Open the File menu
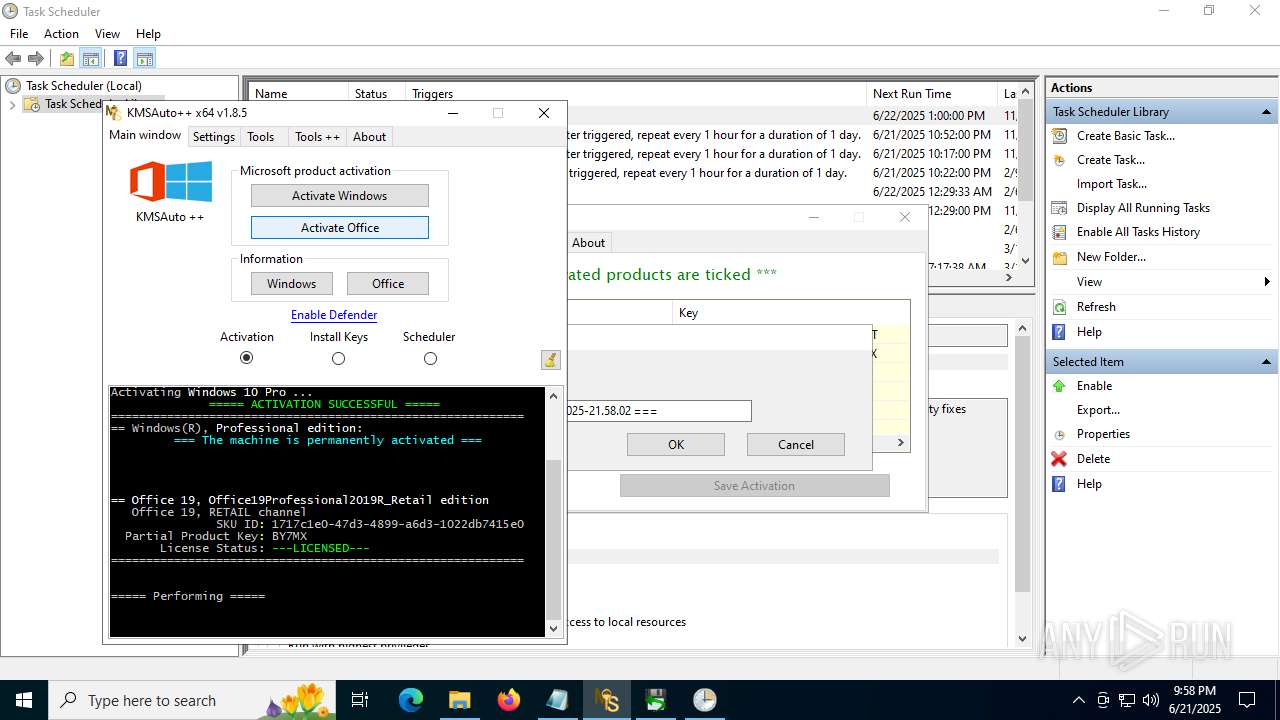Image resolution: width=1280 pixels, height=720 pixels. (19, 34)
